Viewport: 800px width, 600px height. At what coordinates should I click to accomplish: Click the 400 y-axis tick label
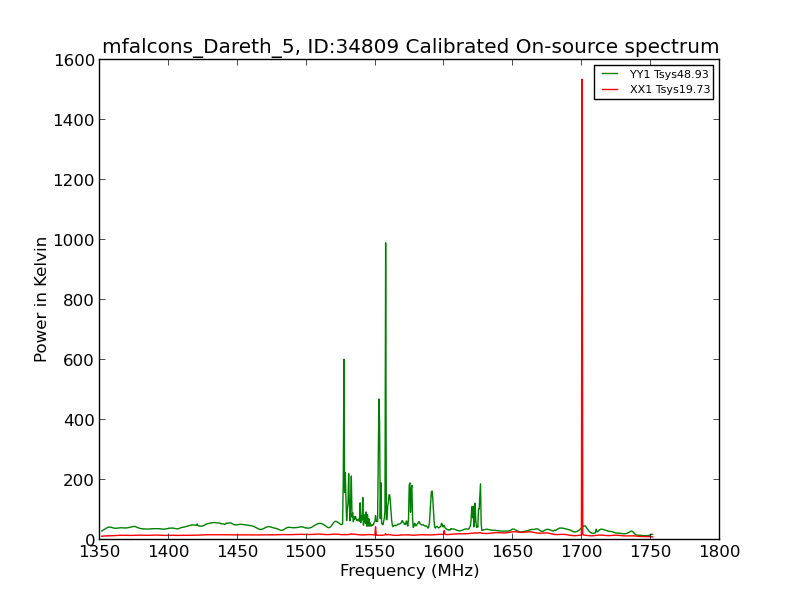click(x=79, y=420)
